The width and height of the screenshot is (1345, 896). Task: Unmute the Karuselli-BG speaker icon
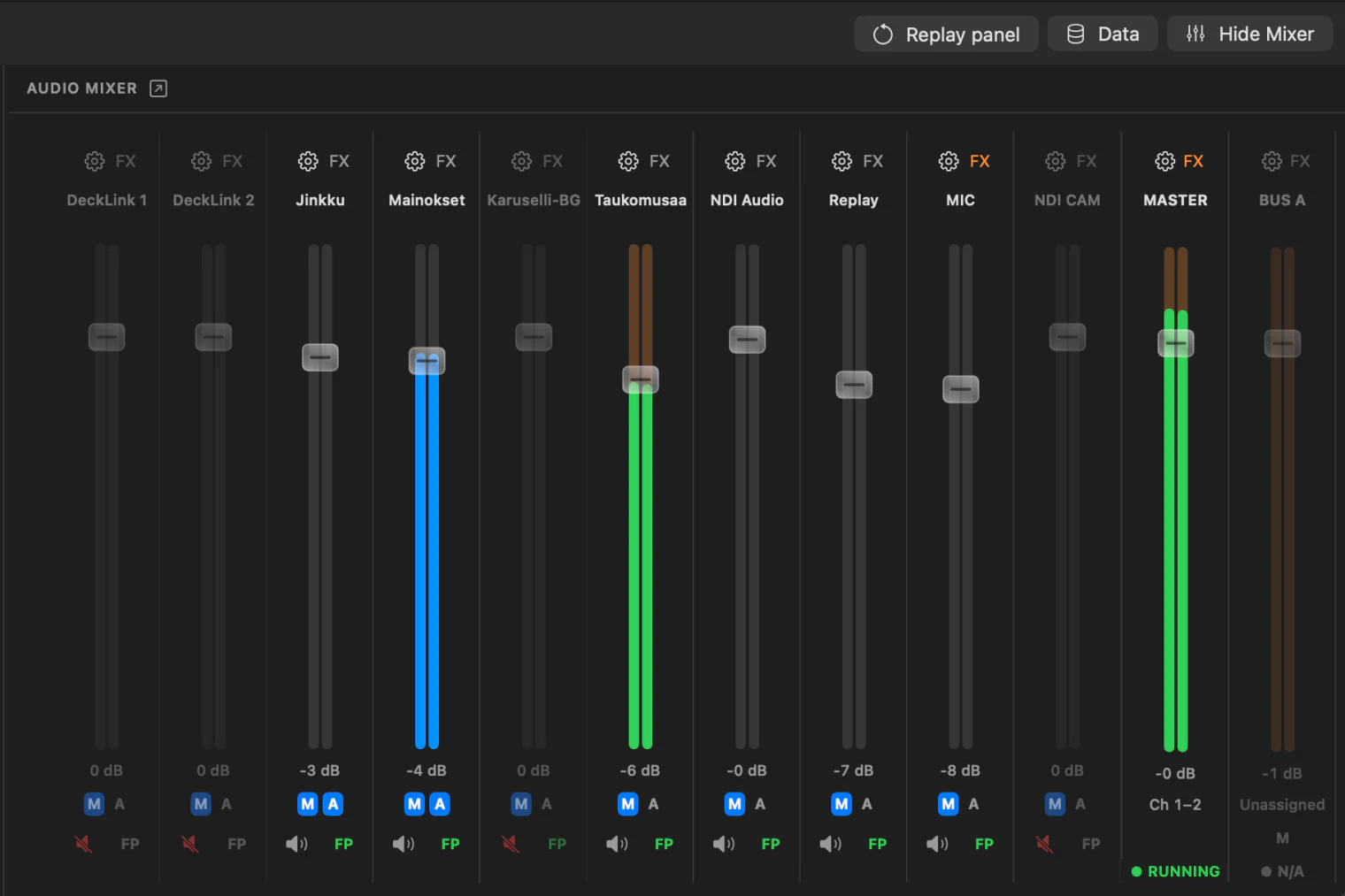click(511, 844)
